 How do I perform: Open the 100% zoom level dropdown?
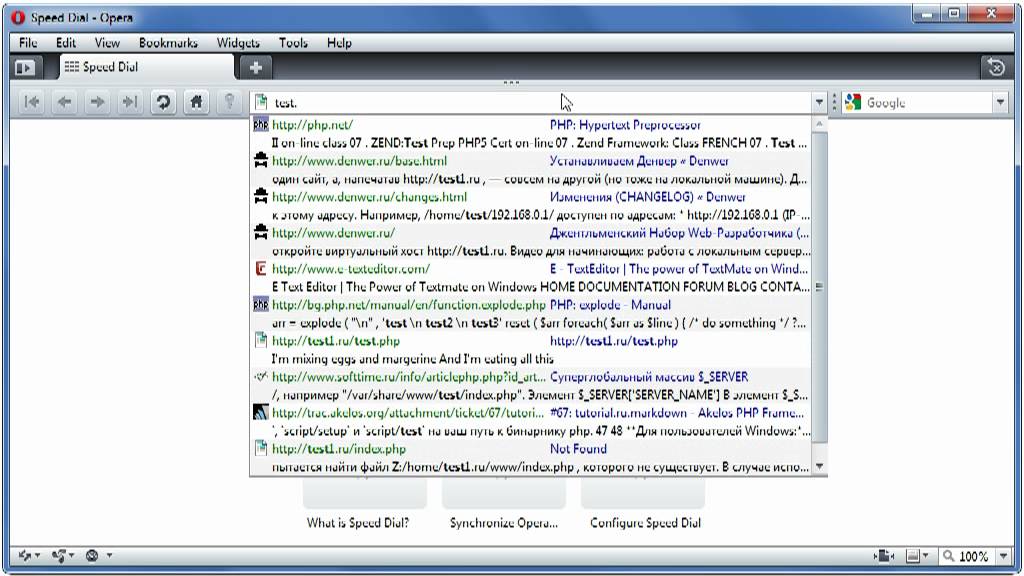[1004, 556]
